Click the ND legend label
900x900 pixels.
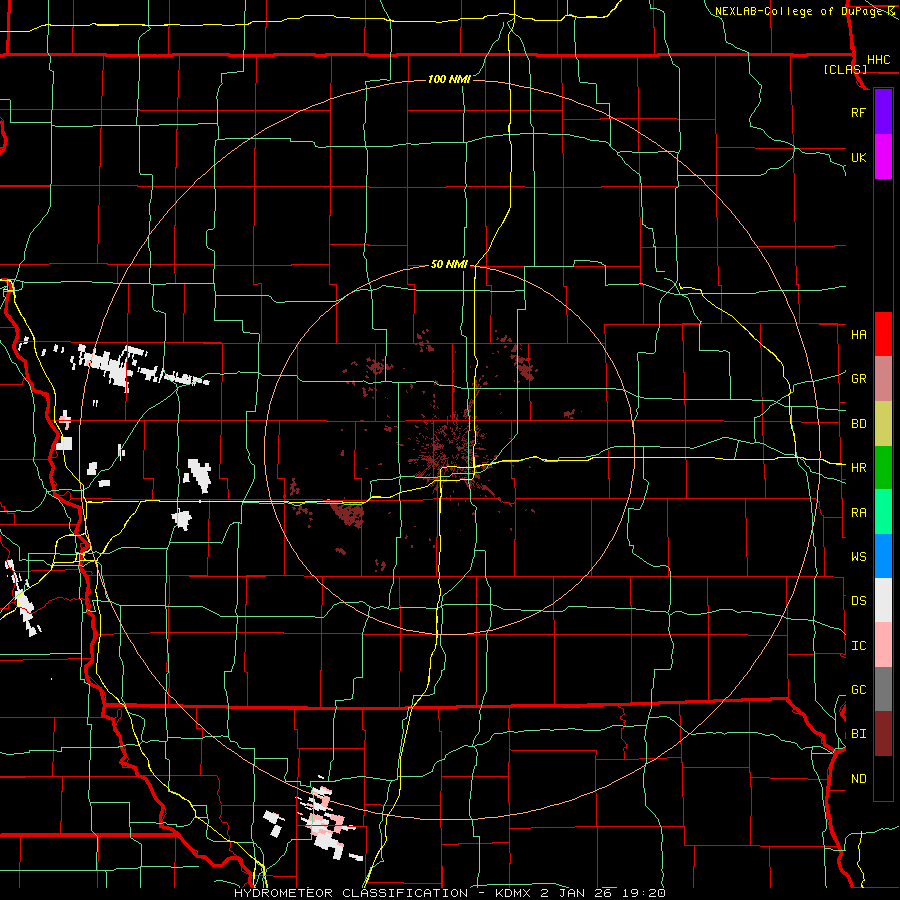point(858,779)
